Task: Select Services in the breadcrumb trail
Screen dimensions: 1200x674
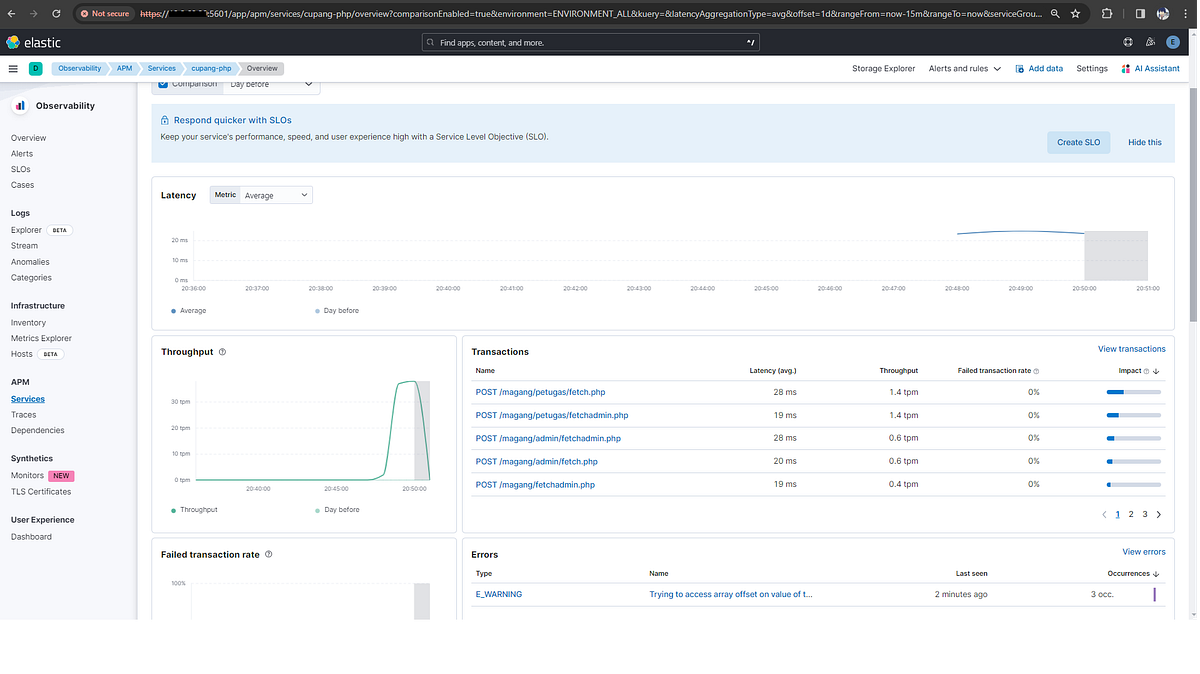Action: tap(161, 68)
